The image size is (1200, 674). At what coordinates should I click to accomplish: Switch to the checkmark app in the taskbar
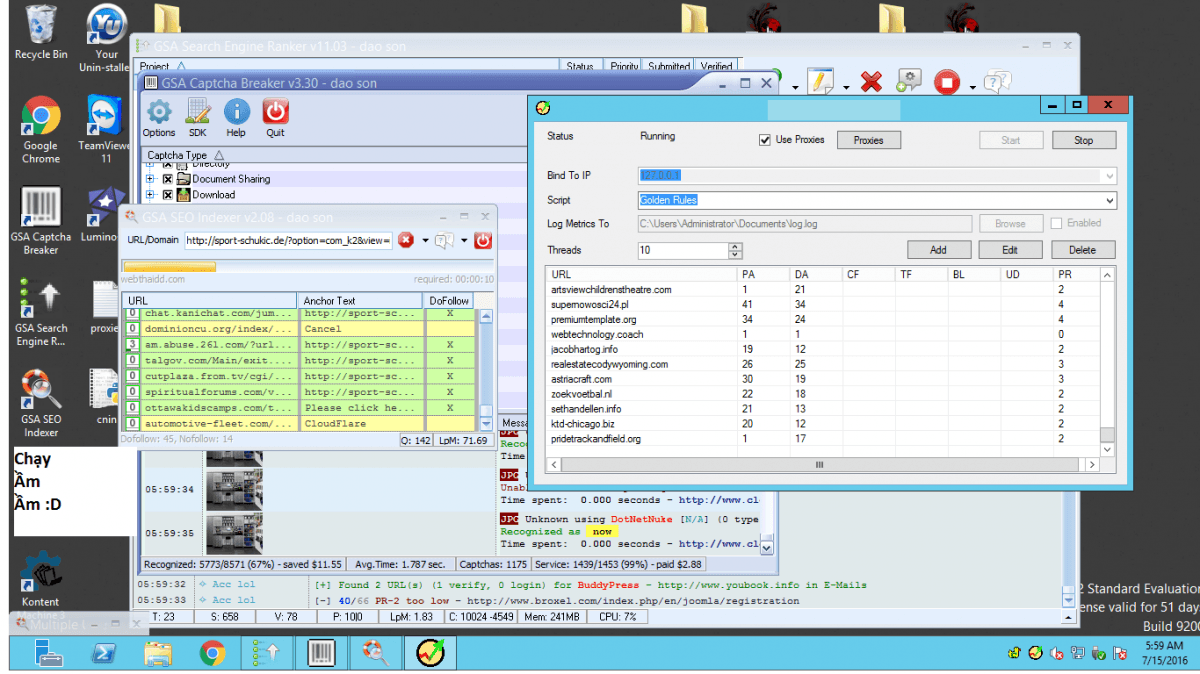[x=431, y=653]
